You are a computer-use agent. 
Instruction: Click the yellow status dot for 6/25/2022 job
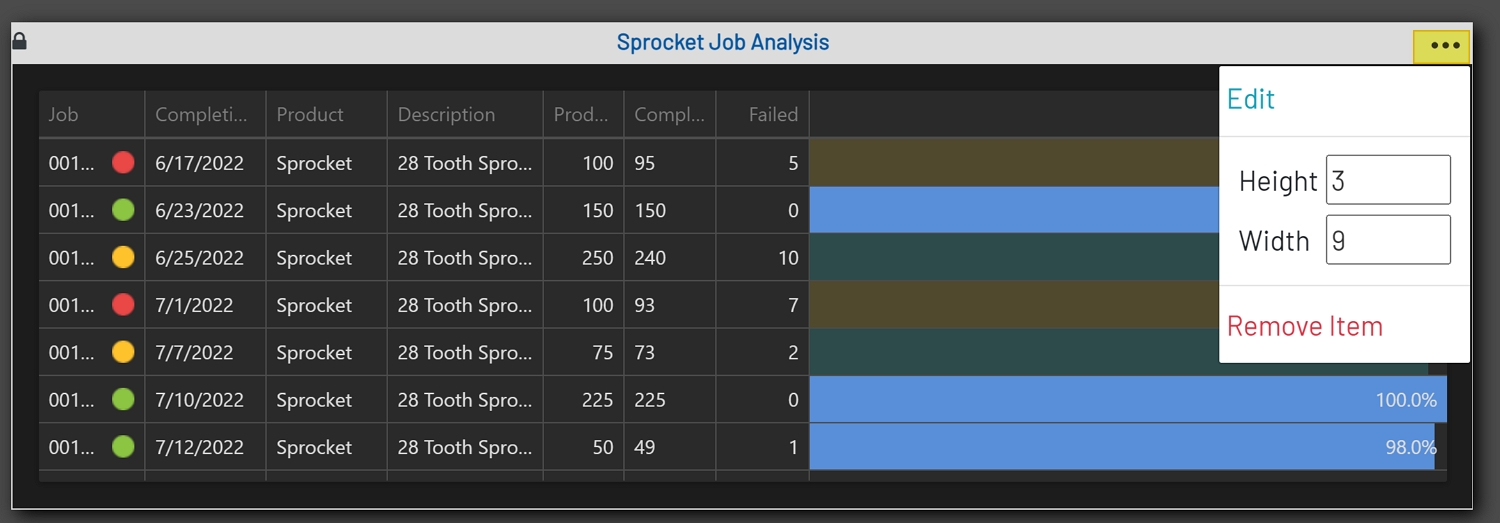[x=123, y=258]
